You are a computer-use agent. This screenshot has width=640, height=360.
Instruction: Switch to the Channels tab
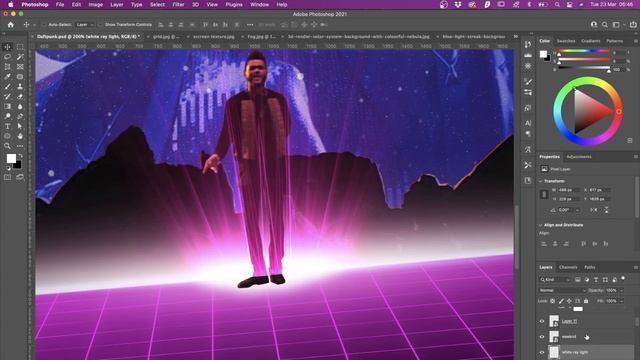568,267
